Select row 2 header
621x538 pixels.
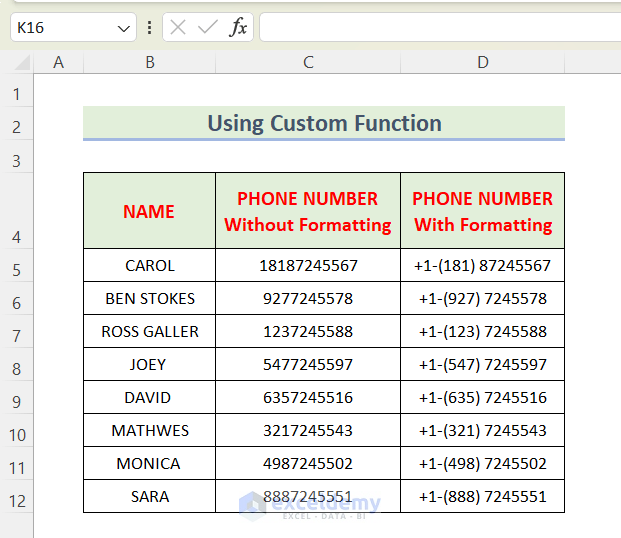17,124
